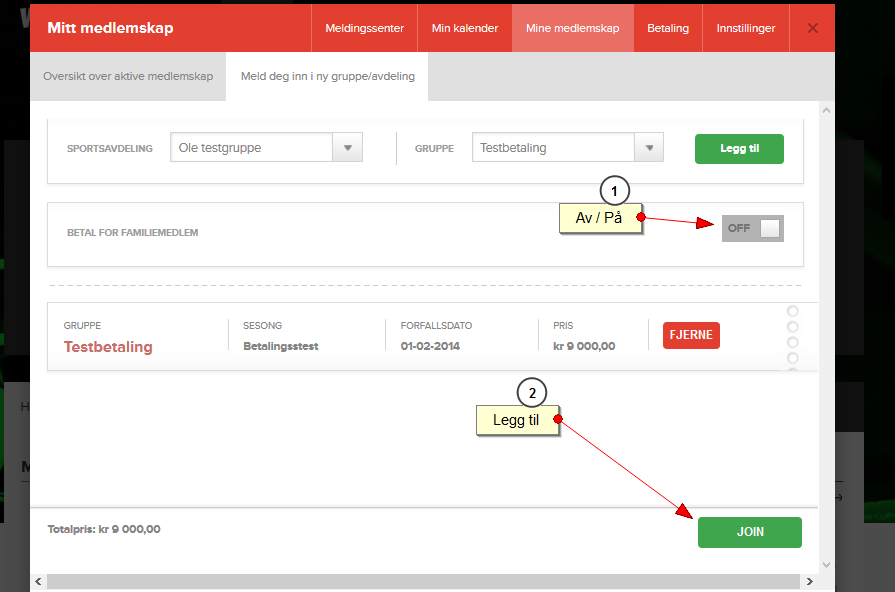
Task: Open the Meldingssenter tab
Action: click(364, 28)
